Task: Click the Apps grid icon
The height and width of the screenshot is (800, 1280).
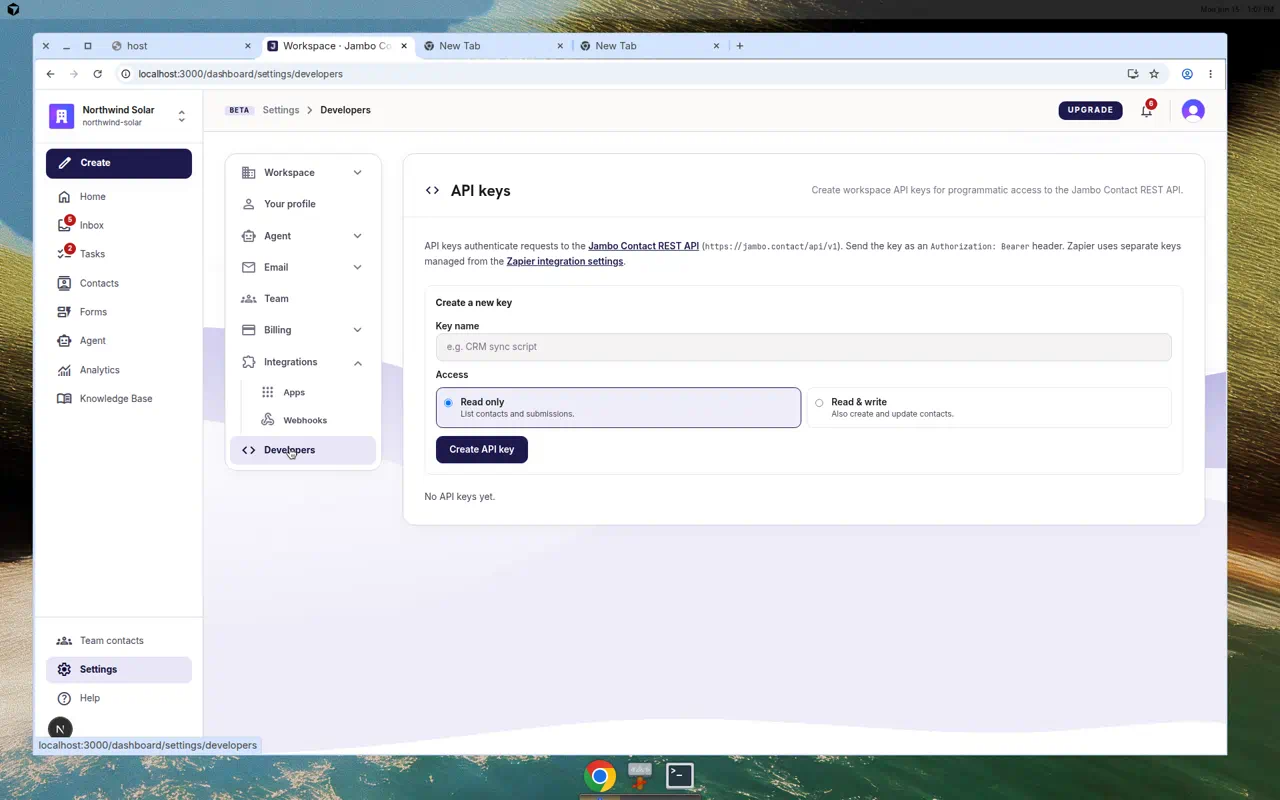Action: pos(268,393)
